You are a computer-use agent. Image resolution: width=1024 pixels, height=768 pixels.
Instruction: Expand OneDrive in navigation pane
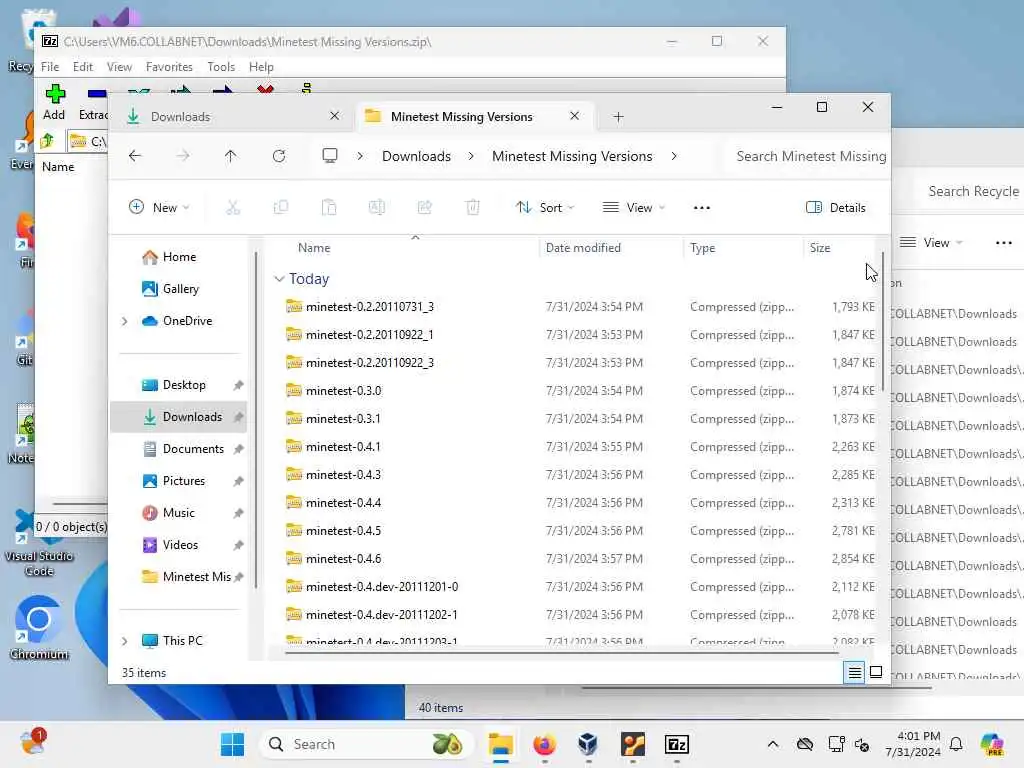125,321
